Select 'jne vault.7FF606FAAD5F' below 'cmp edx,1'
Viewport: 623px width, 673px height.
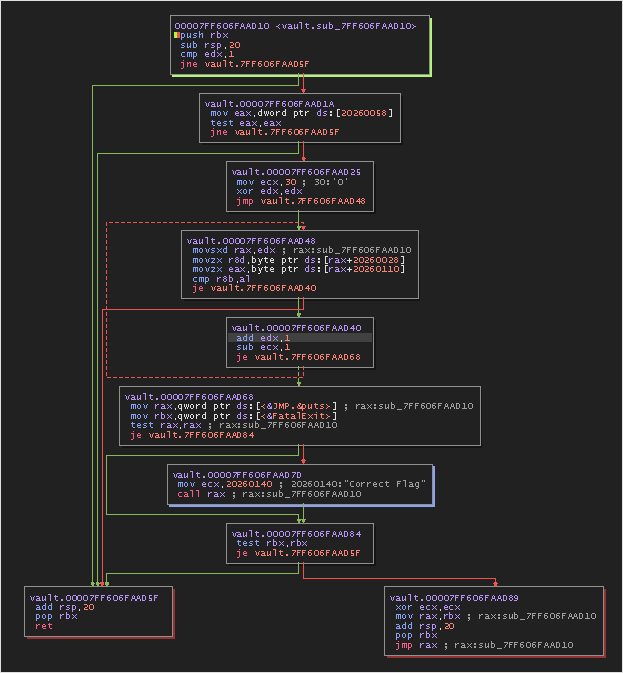pyautogui.click(x=245, y=64)
